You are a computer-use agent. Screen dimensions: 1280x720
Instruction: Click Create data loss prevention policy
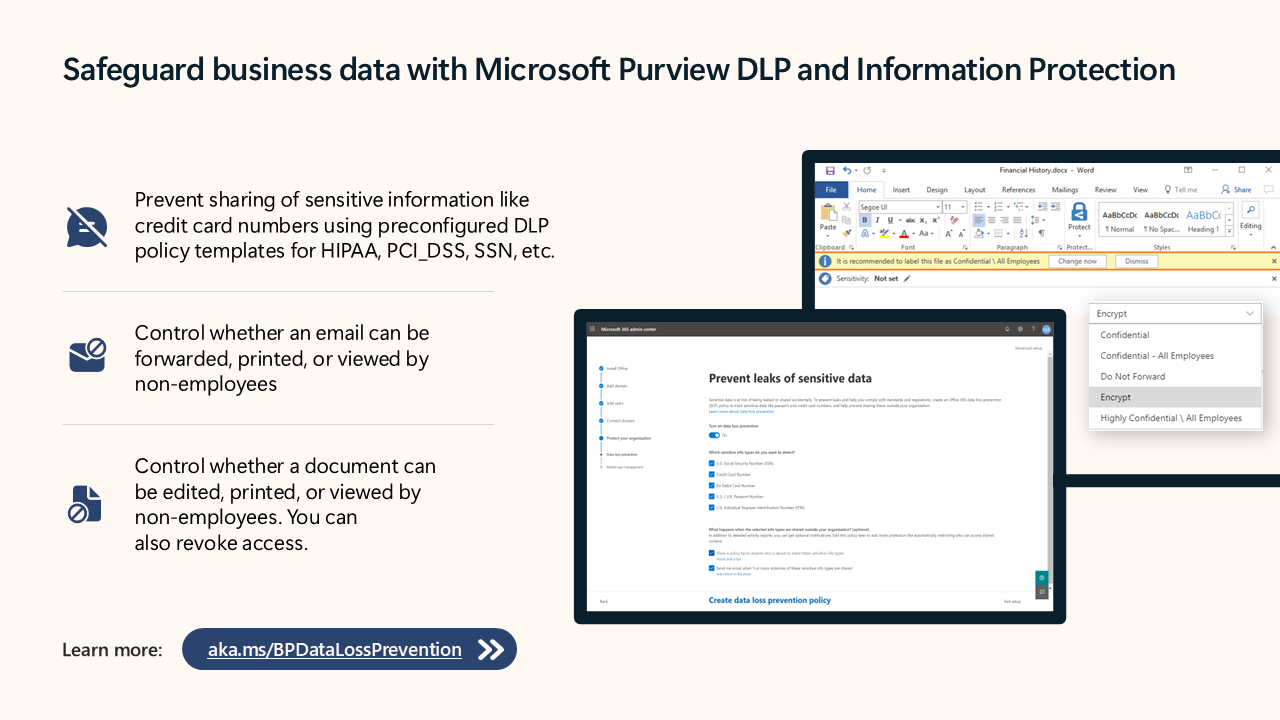click(x=769, y=600)
